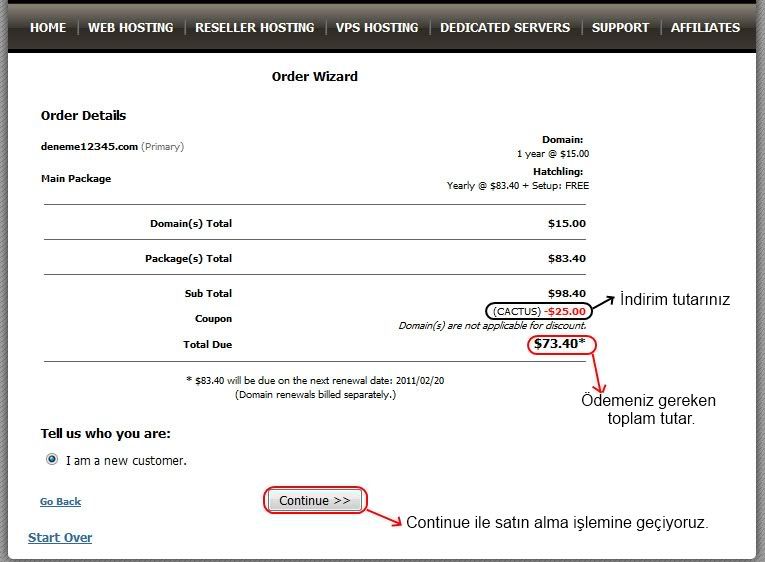Open the SUPPORT menu item

pyautogui.click(x=620, y=27)
